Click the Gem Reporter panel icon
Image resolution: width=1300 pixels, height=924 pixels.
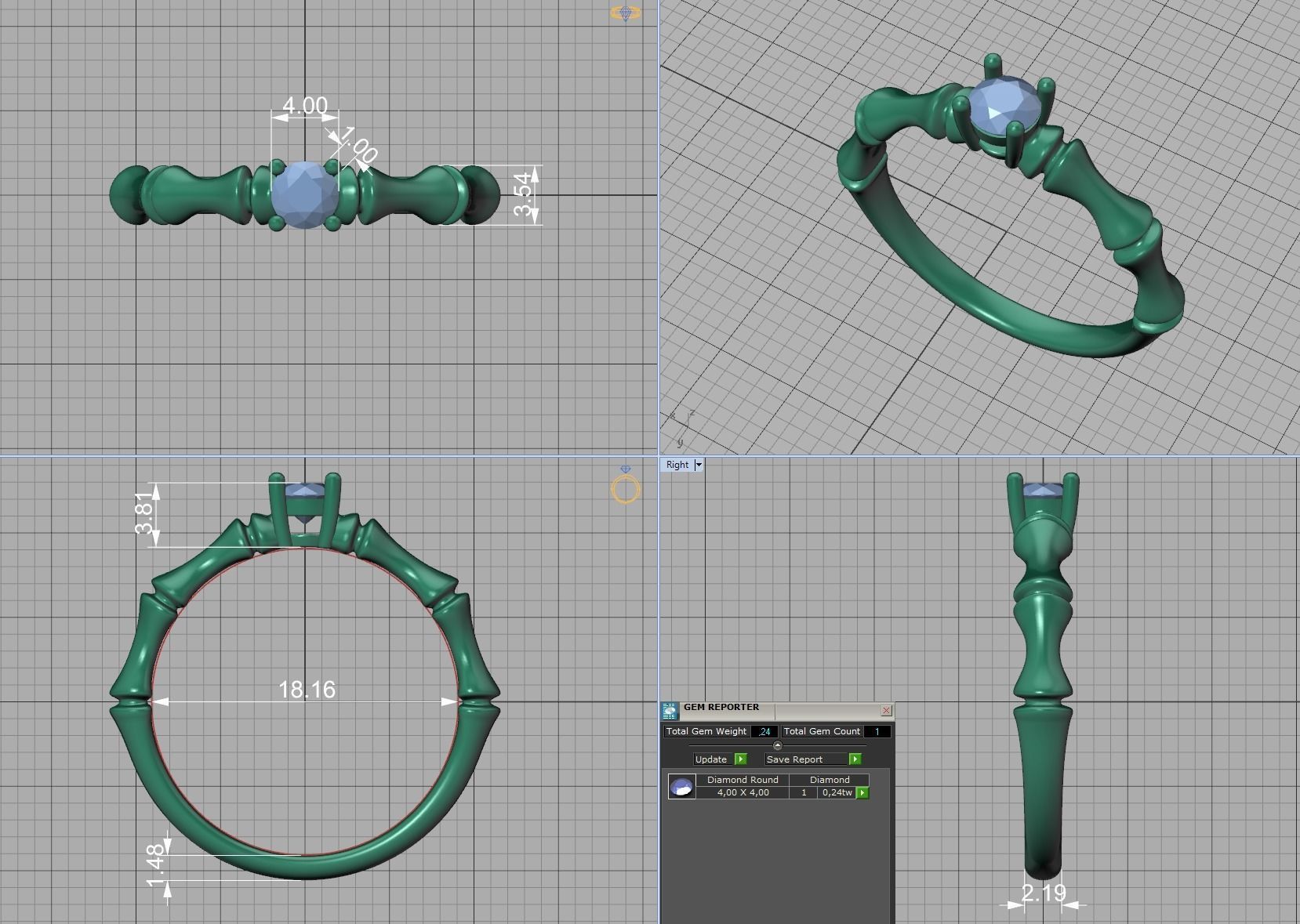[670, 711]
